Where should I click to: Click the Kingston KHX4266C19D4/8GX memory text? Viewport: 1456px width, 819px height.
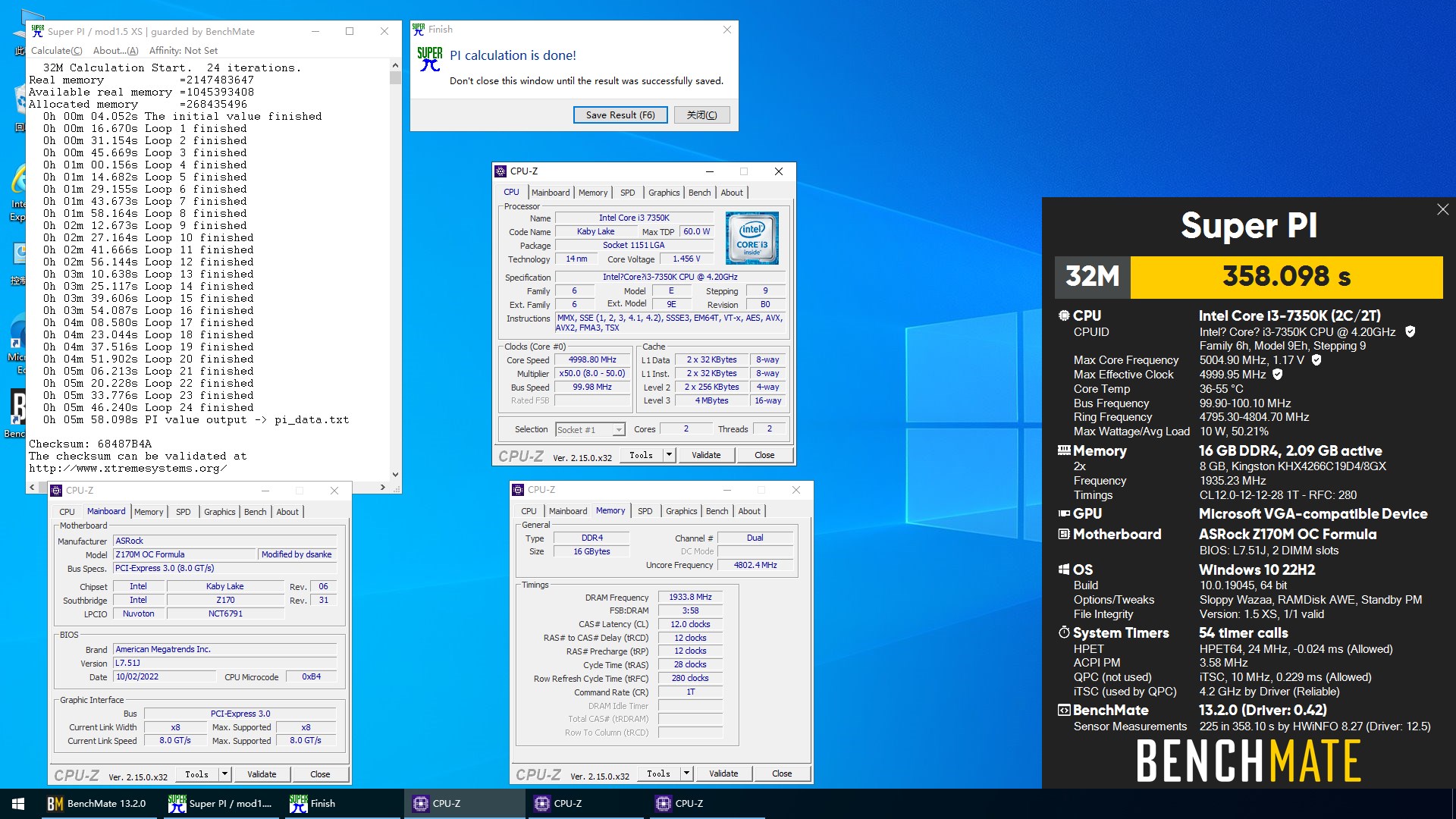click(1292, 466)
